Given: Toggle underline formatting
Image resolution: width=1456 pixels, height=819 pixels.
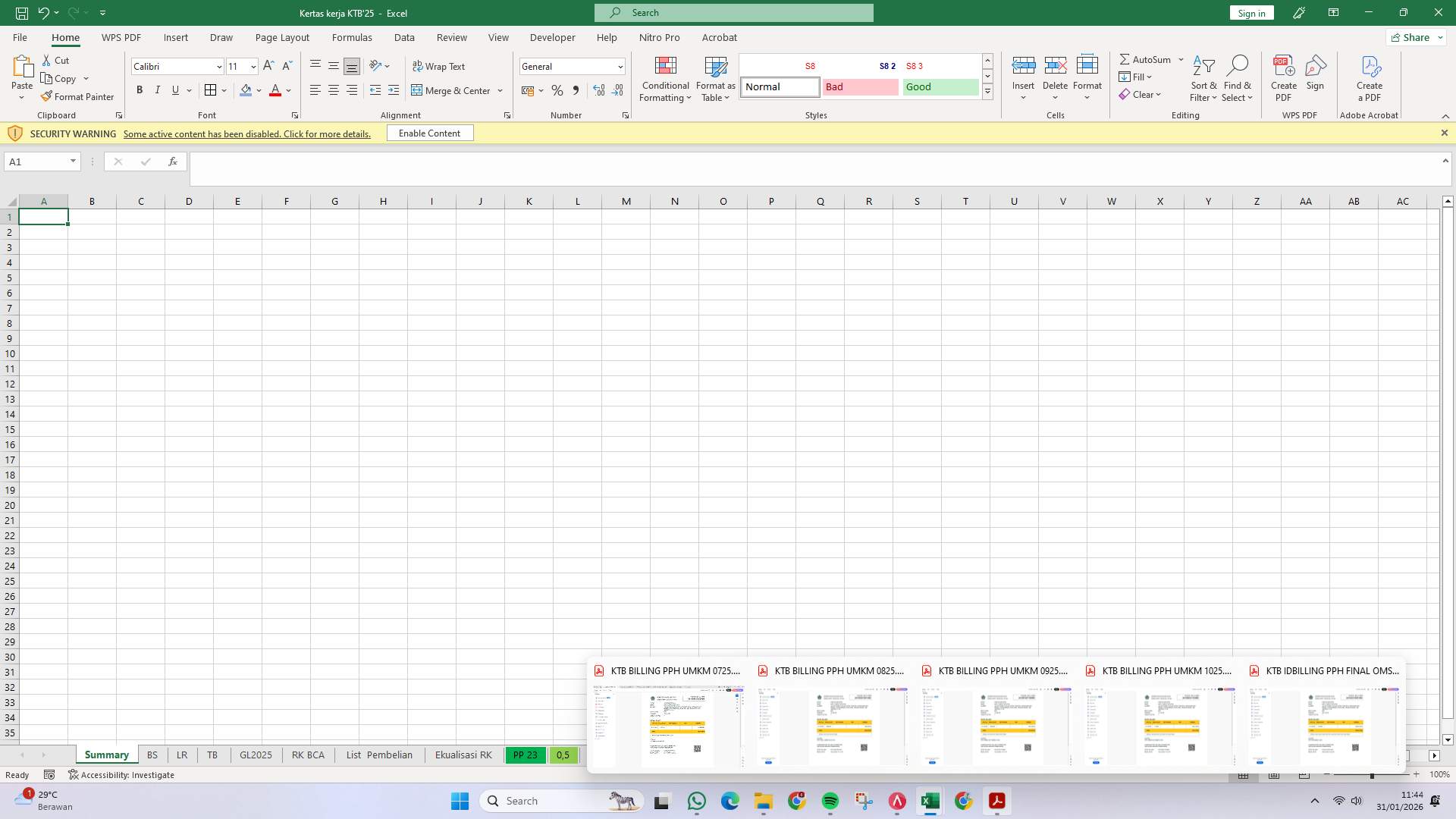Looking at the screenshot, I should click(174, 89).
